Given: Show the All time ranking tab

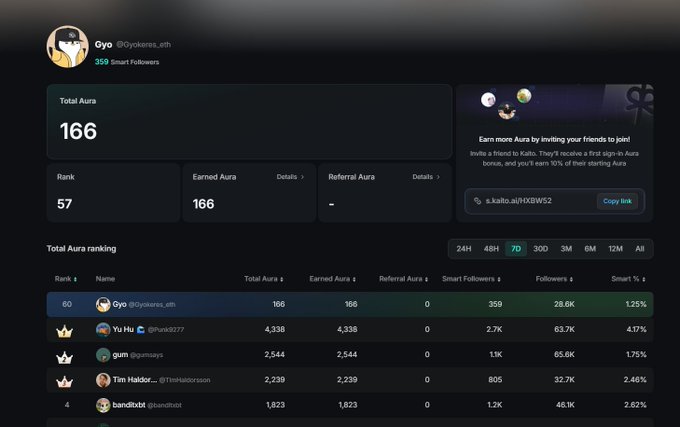Looking at the screenshot, I should point(640,249).
